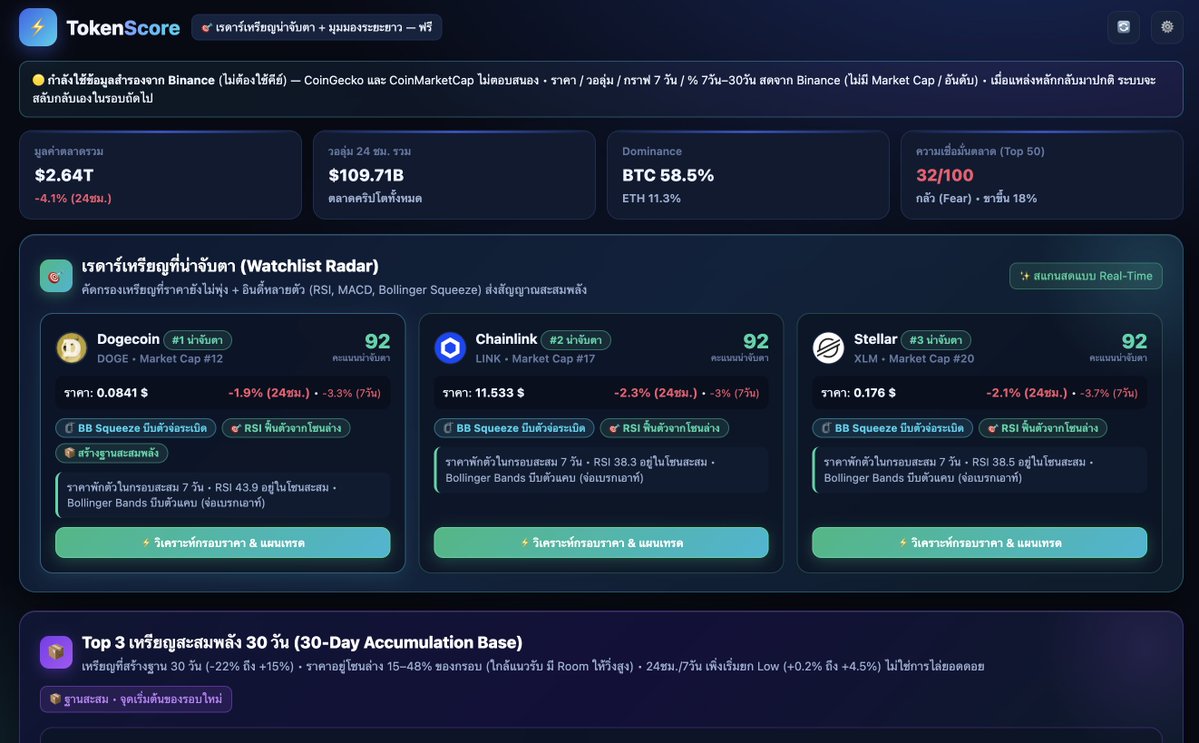This screenshot has height=743, width=1199.
Task: Click Dogecoin's วิเคราะห์กรอบราคา & แผนเทรด button
Action: (x=223, y=543)
